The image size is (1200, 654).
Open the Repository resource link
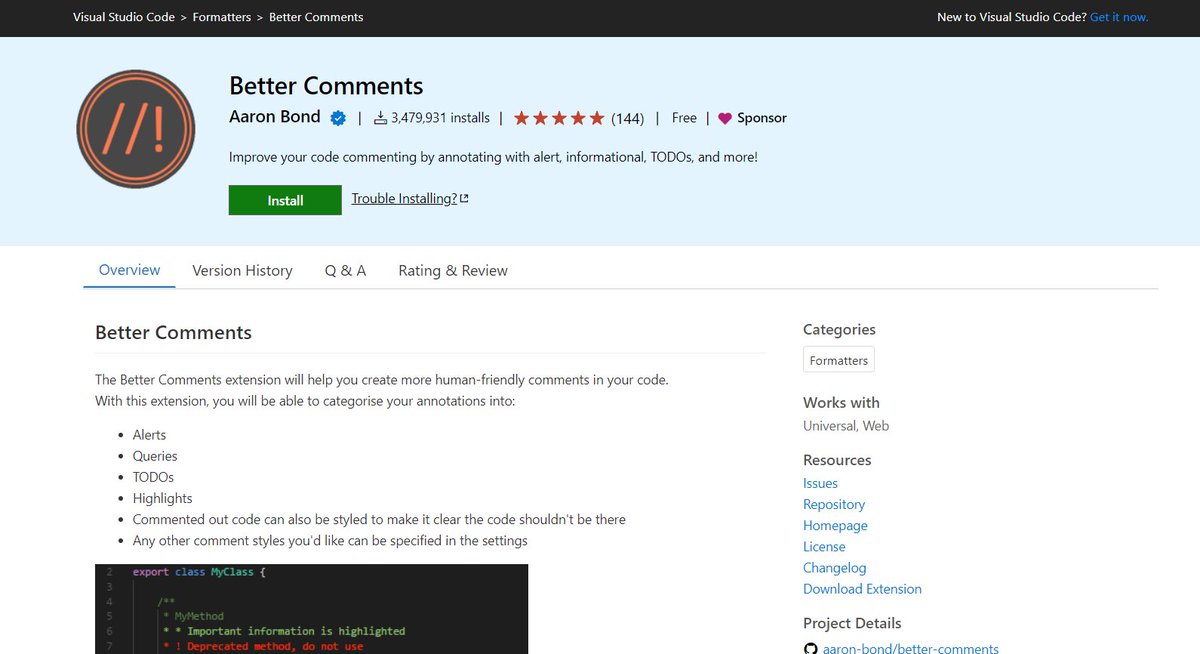pyautogui.click(x=834, y=504)
